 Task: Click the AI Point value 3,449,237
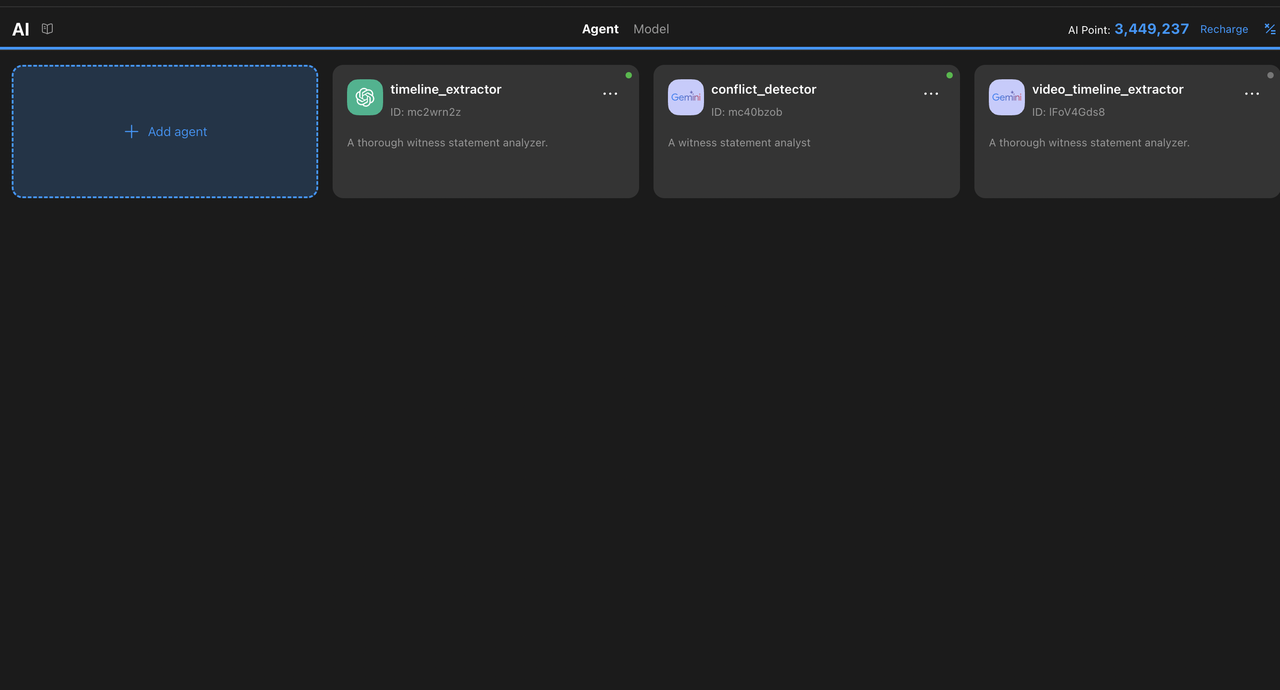1152,29
